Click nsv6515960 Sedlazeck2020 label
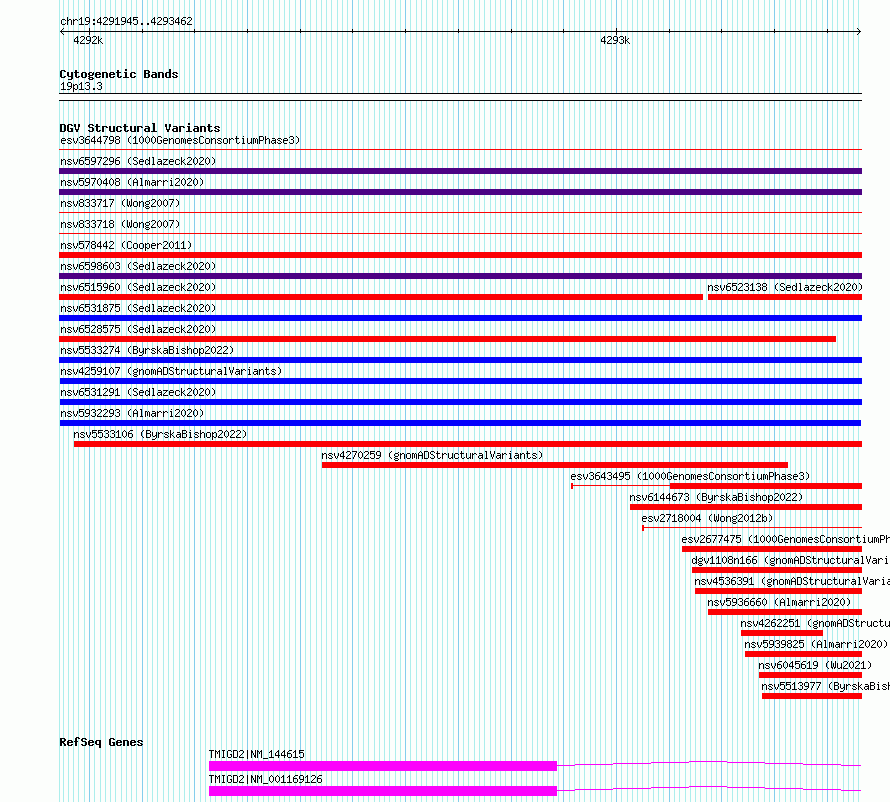Viewport: 890px width, 802px height. pos(138,287)
